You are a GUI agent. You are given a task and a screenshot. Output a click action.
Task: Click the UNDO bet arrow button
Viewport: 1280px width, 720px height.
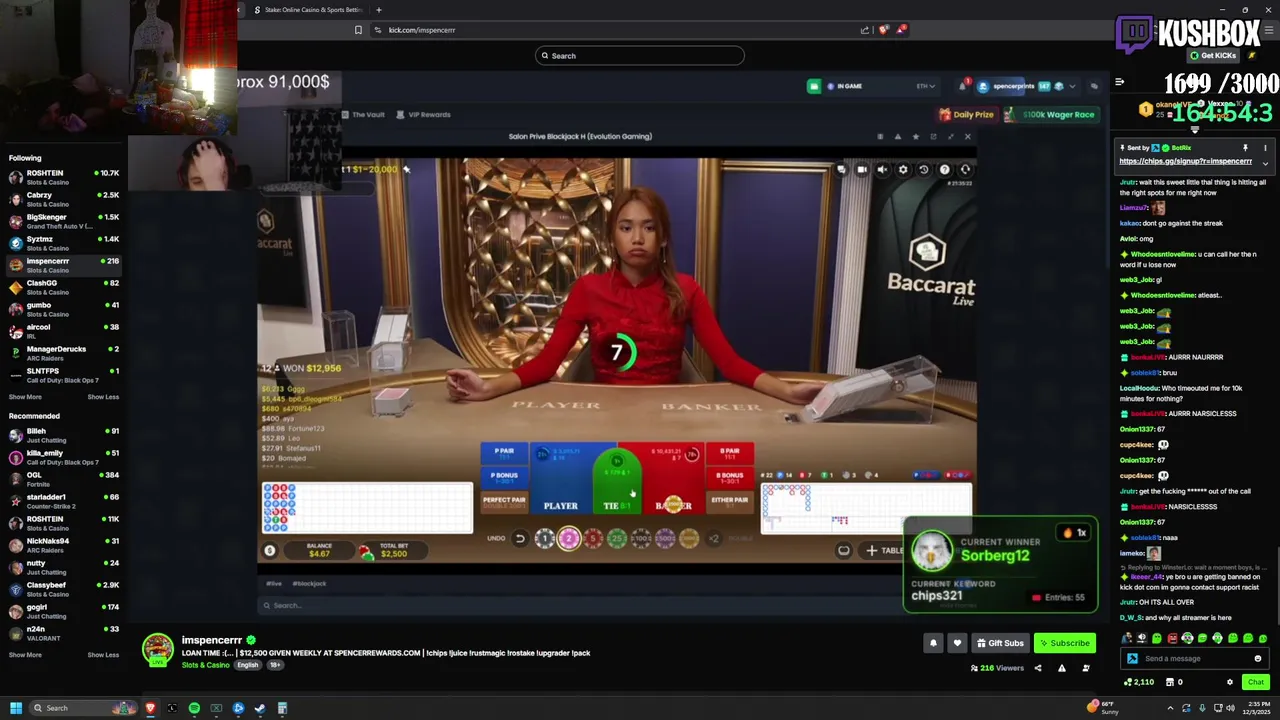[519, 539]
